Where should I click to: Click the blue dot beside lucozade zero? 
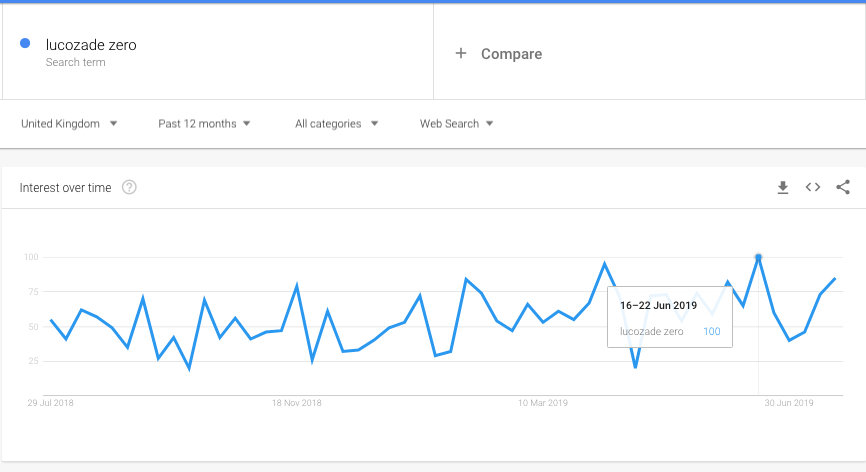point(25,43)
